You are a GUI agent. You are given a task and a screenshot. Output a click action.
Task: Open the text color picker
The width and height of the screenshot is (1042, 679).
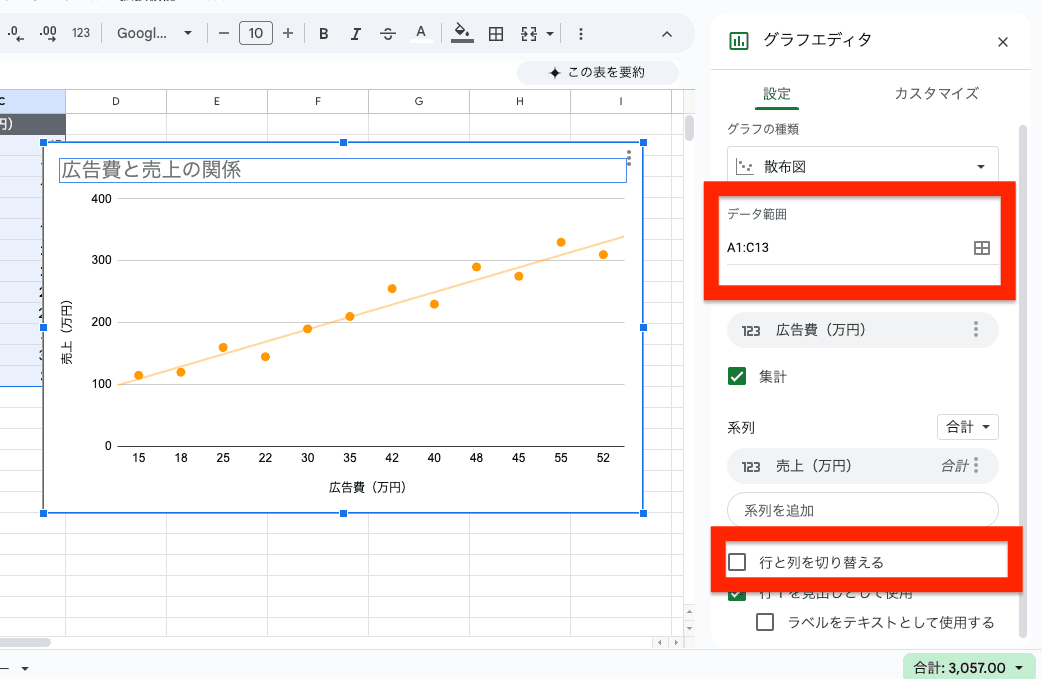click(421, 34)
